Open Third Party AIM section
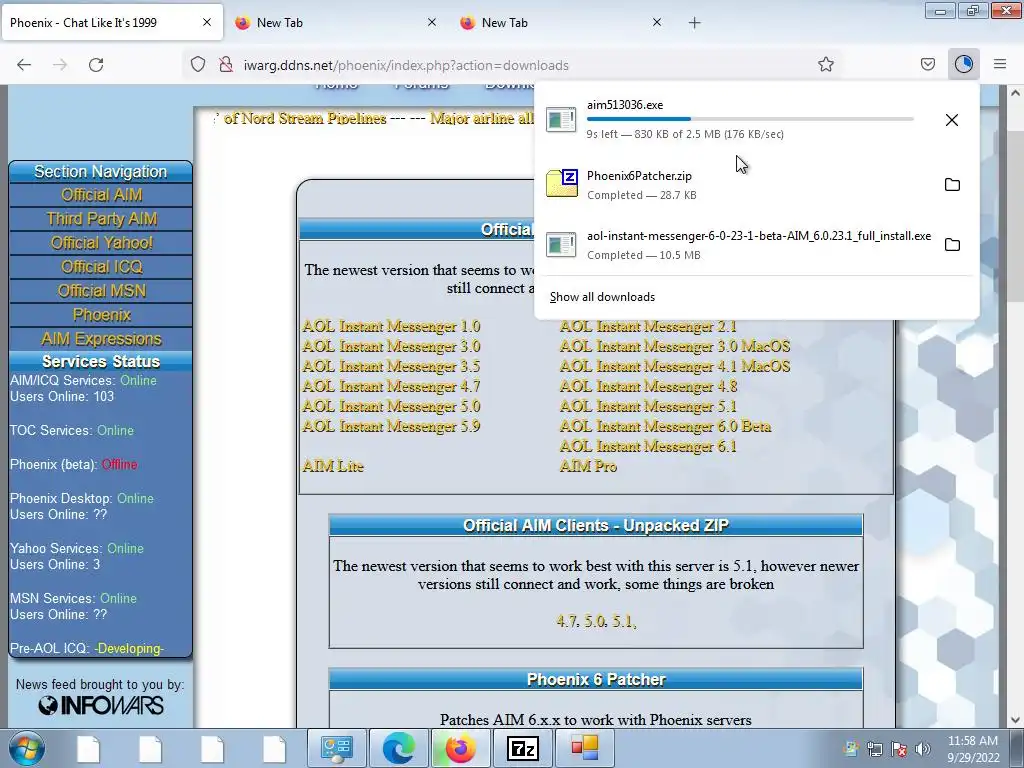The height and width of the screenshot is (768, 1024). 101,219
